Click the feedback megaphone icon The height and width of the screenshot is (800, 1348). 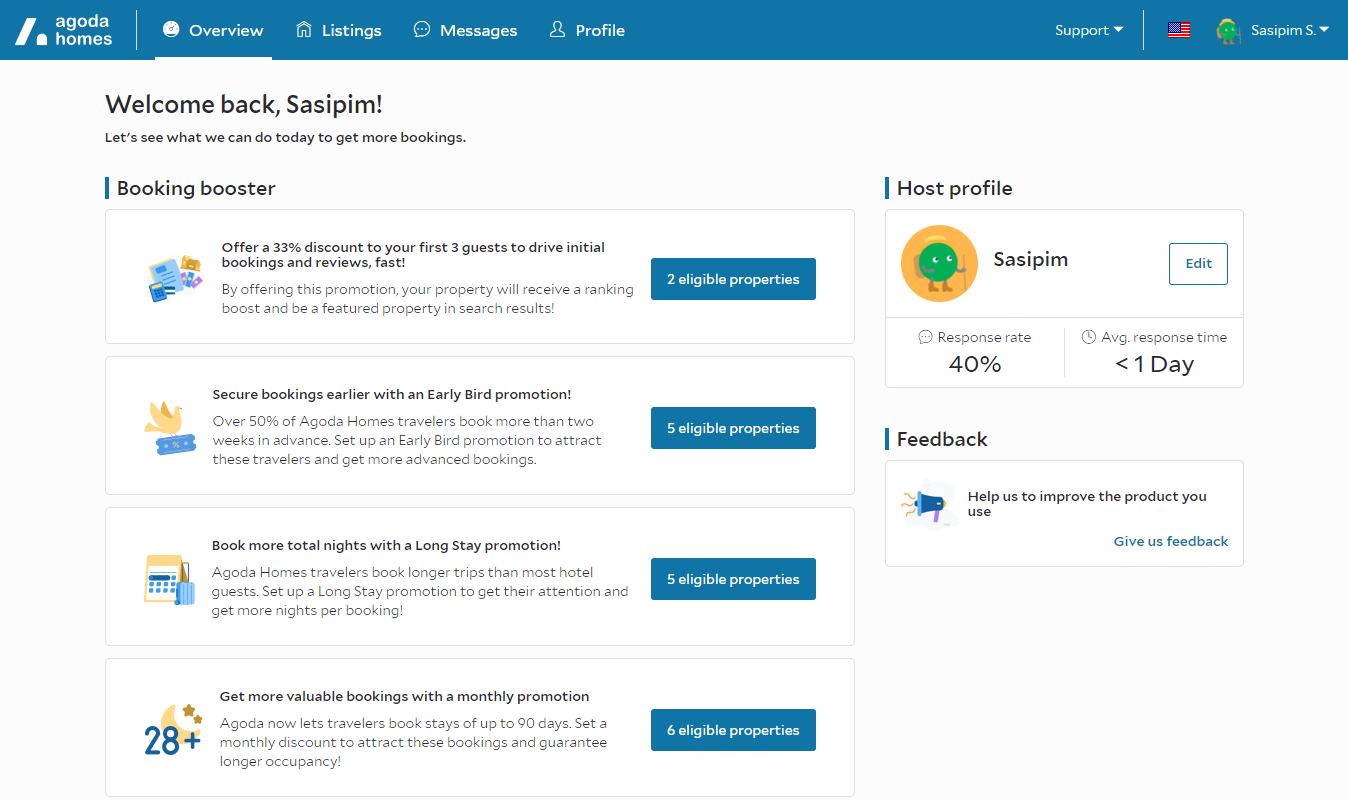(x=927, y=505)
